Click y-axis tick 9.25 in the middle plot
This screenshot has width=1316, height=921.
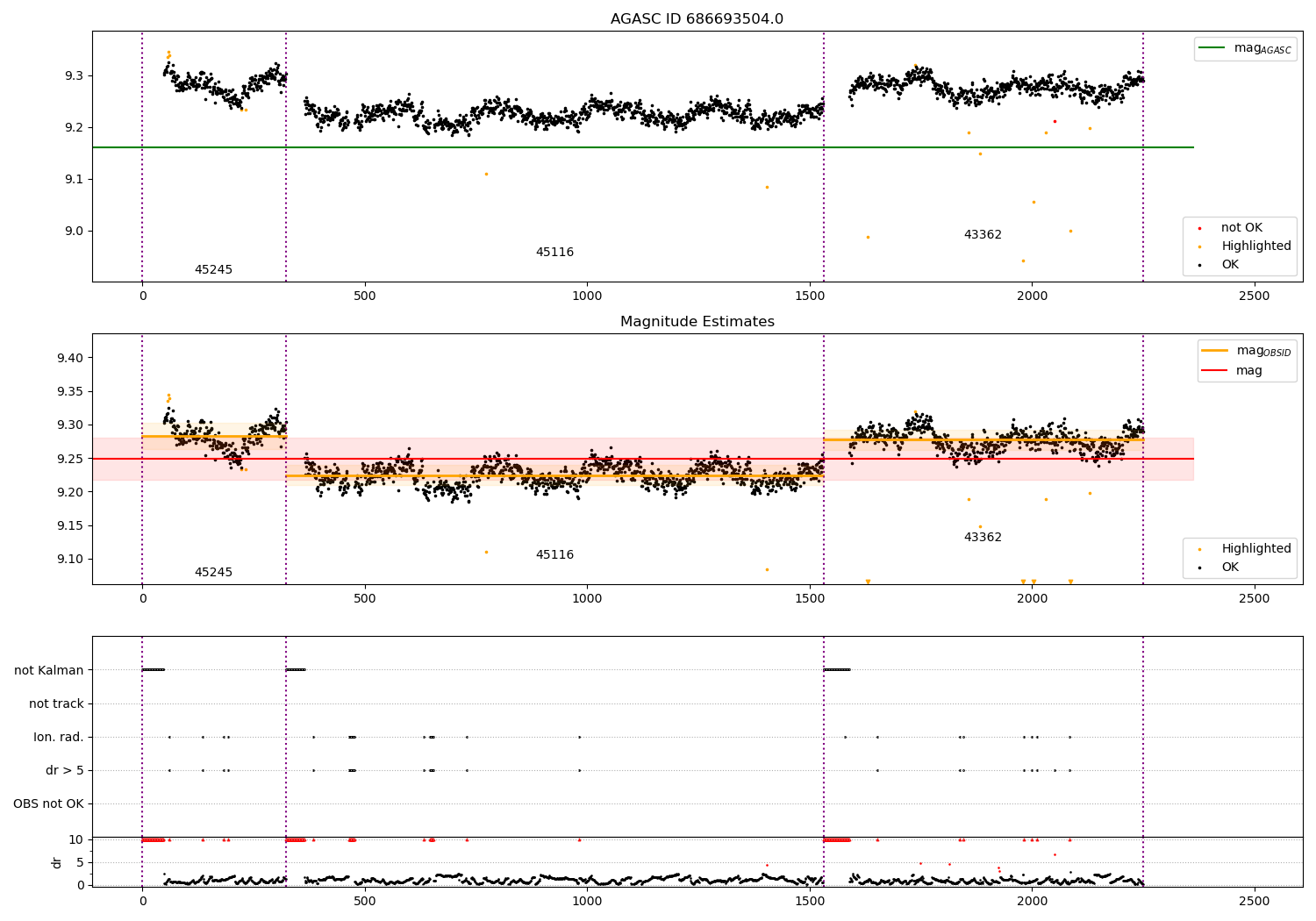pos(71,459)
